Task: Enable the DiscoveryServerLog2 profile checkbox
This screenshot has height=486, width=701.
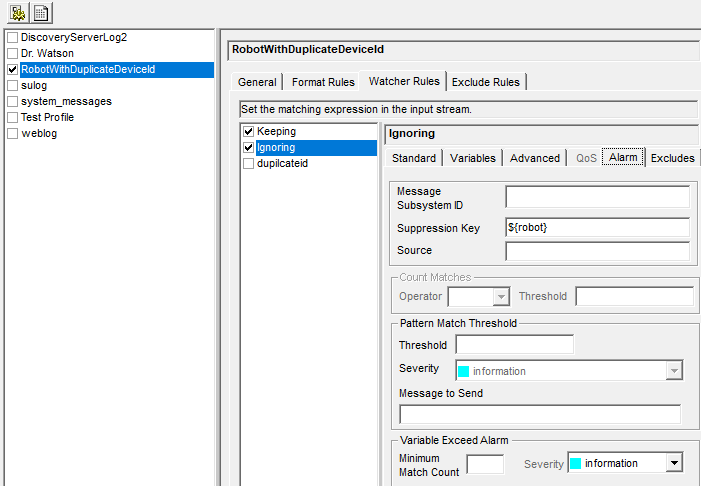Action: pyautogui.click(x=12, y=37)
